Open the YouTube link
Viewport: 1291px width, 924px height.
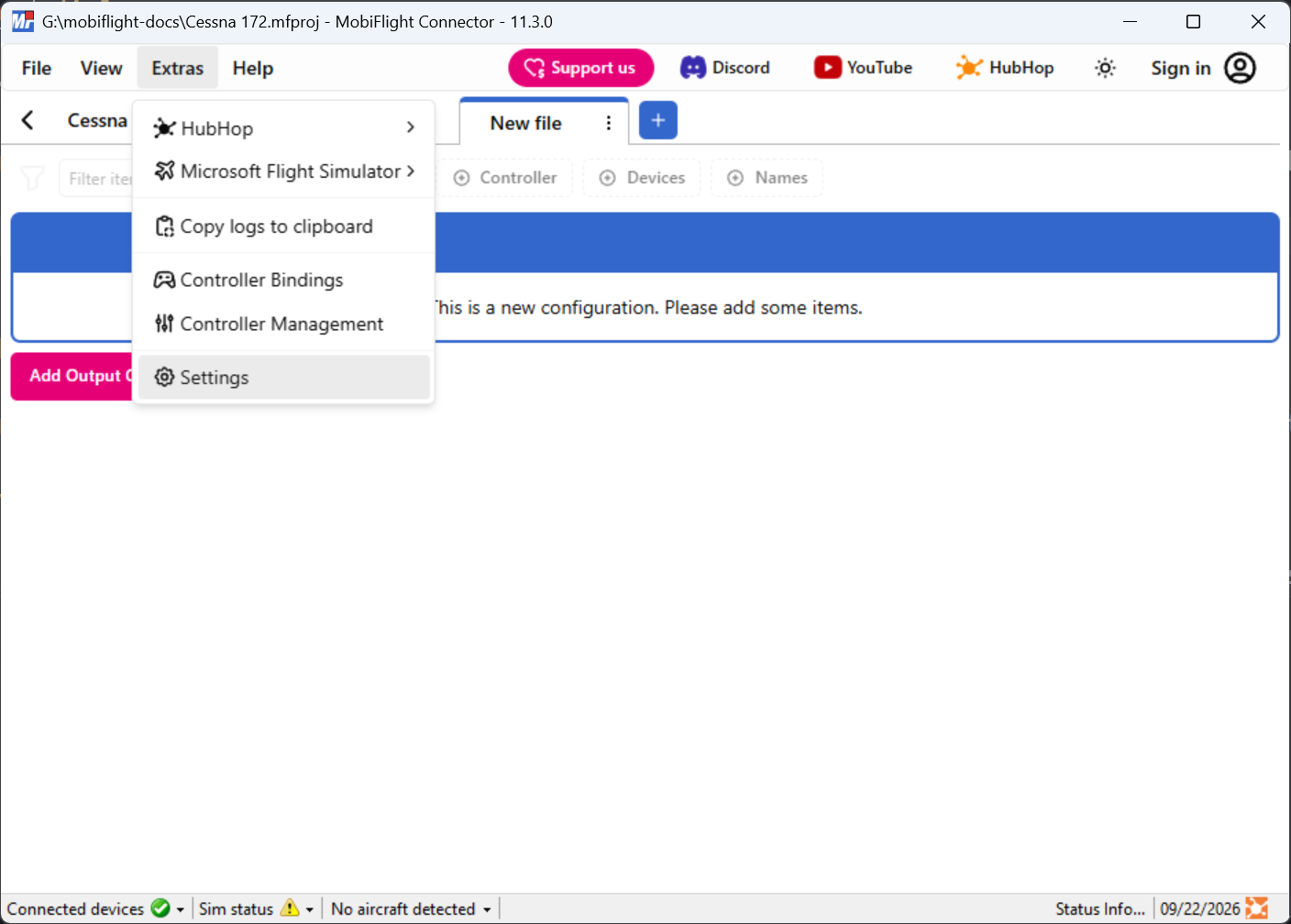(x=864, y=68)
